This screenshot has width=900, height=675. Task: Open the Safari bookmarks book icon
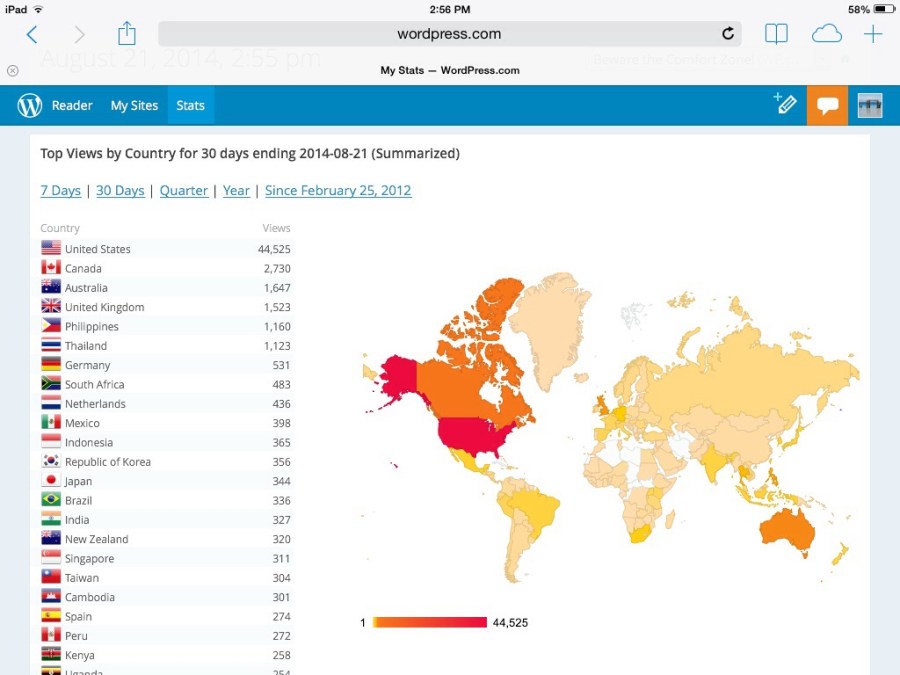click(776, 34)
